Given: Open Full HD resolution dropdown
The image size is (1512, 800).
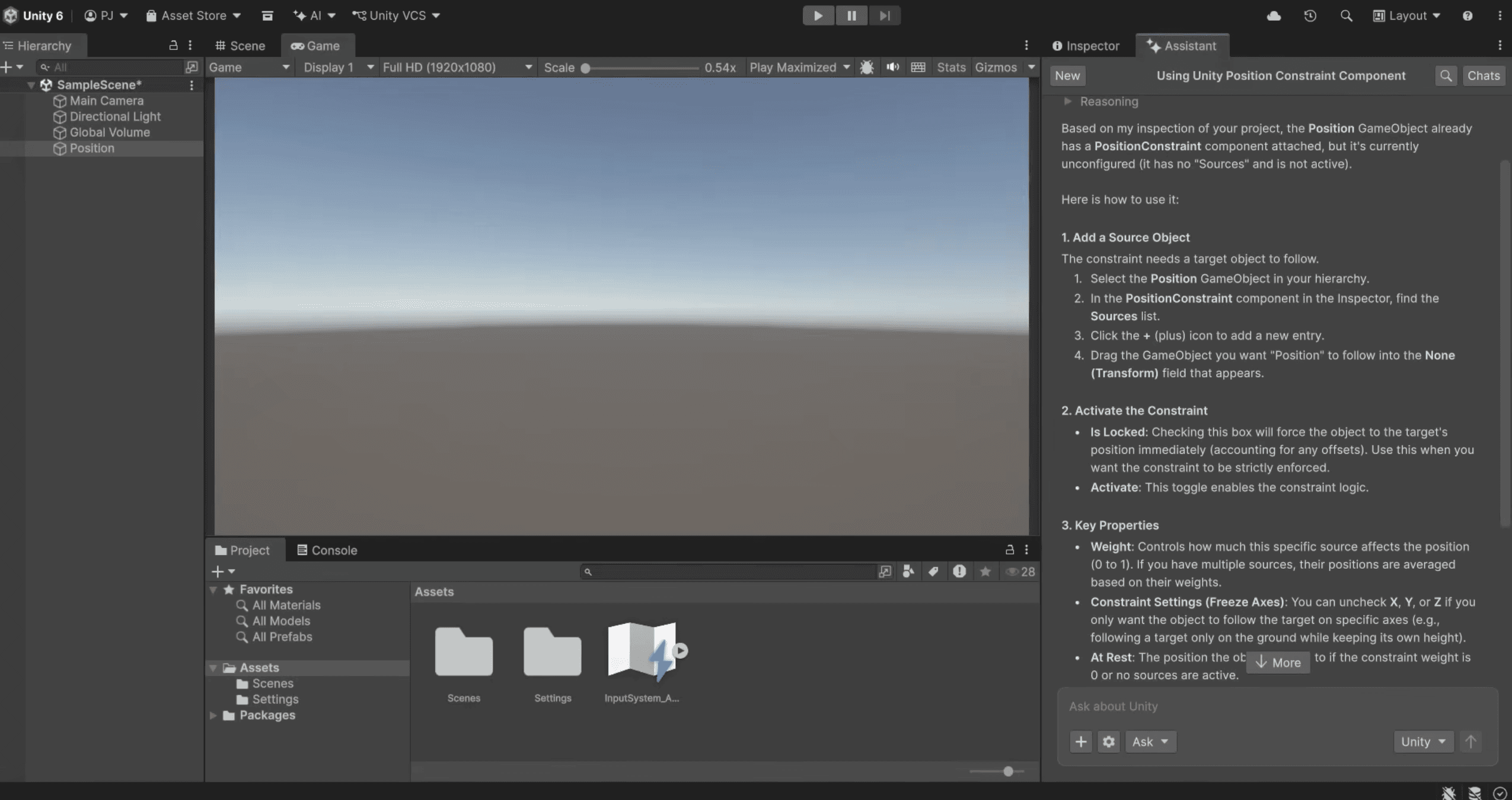Looking at the screenshot, I should click(457, 67).
